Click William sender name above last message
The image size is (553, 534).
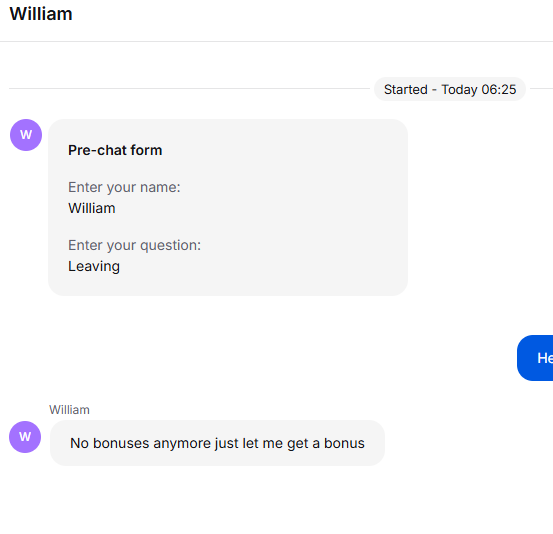(x=69, y=410)
